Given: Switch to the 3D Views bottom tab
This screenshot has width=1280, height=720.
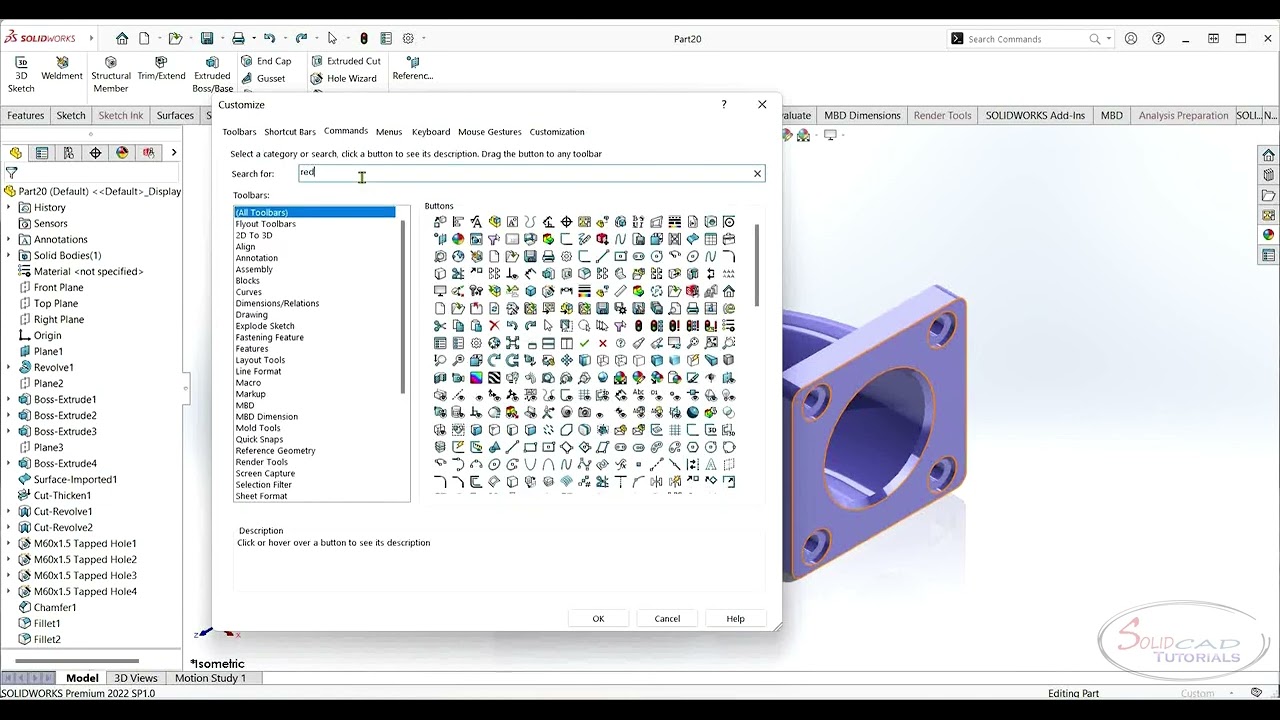Looking at the screenshot, I should [135, 678].
